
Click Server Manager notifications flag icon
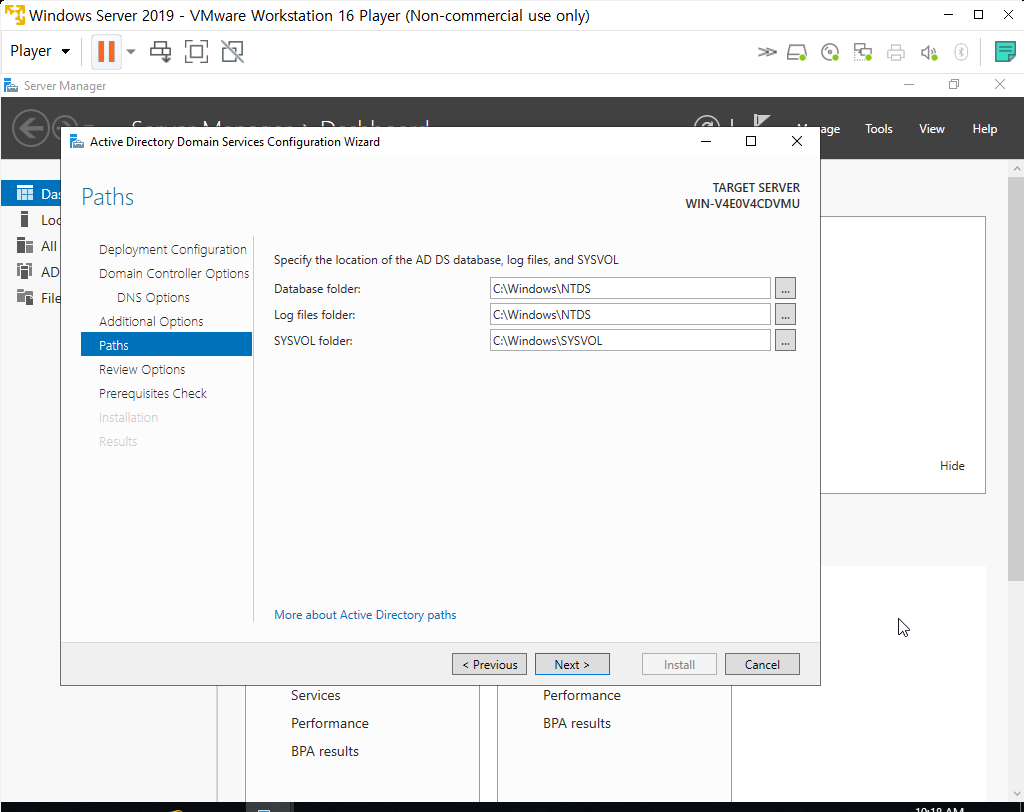(761, 121)
